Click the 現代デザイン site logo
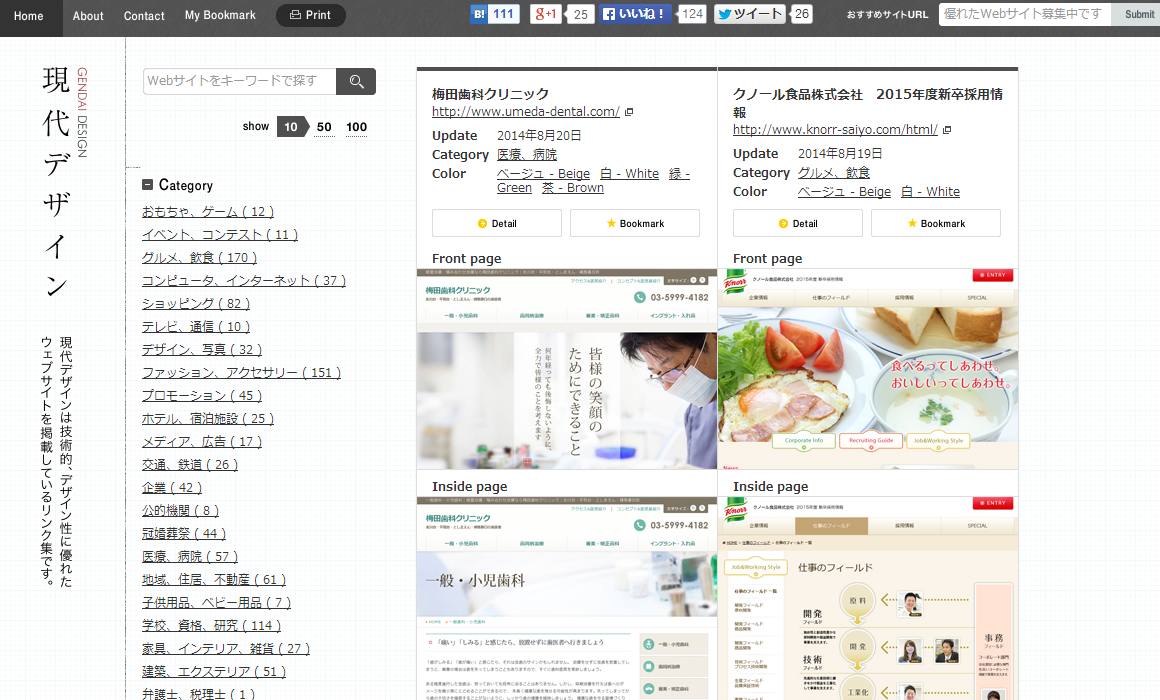Image resolution: width=1160 pixels, height=700 pixels. pyautogui.click(x=64, y=181)
